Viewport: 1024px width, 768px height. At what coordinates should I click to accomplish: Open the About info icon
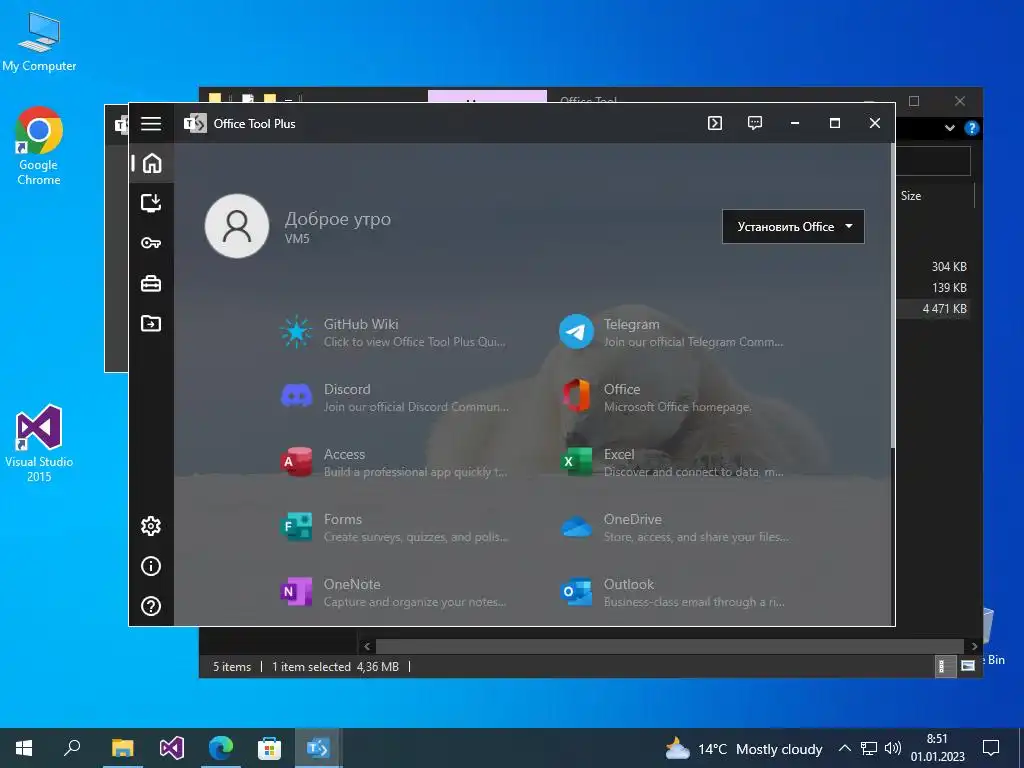151,566
